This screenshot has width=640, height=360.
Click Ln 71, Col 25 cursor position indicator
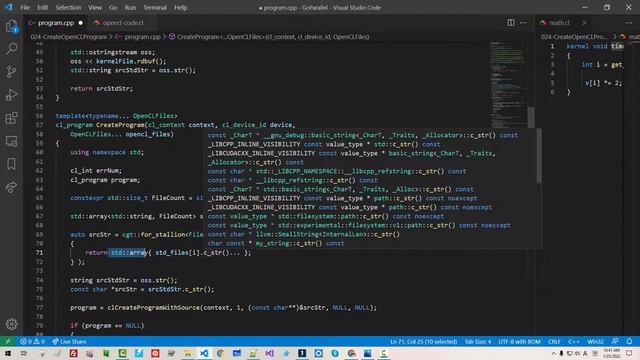click(424, 341)
